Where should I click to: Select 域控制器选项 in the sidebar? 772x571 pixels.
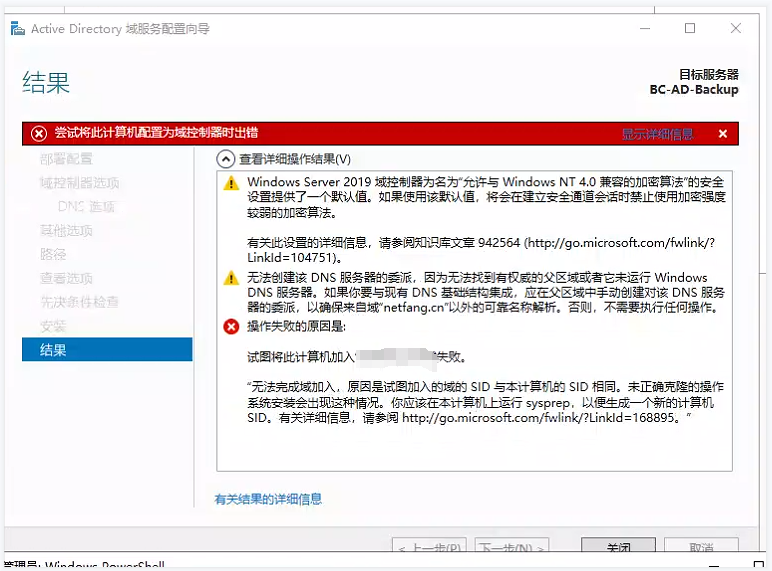coord(80,183)
